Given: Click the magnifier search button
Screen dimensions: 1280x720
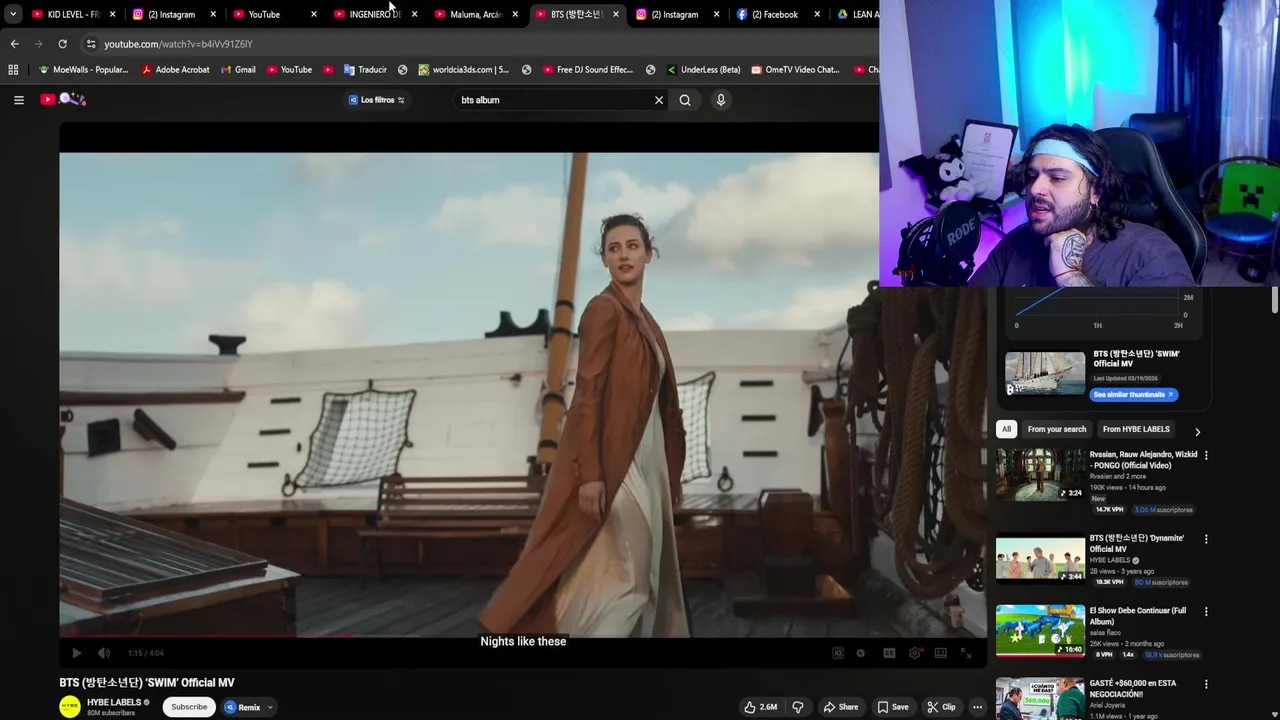Looking at the screenshot, I should coord(685,100).
